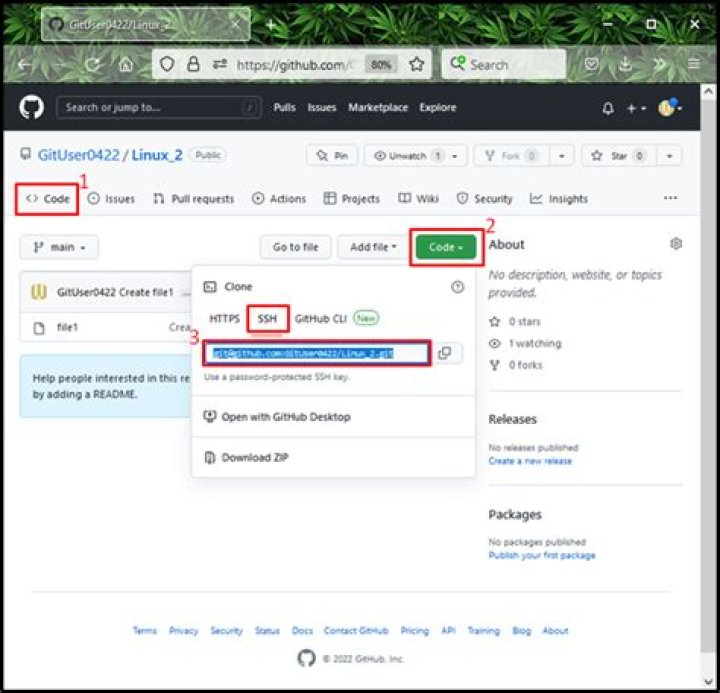This screenshot has width=720, height=693.
Task: Click the GitHub search or jump field
Action: click(x=159, y=107)
